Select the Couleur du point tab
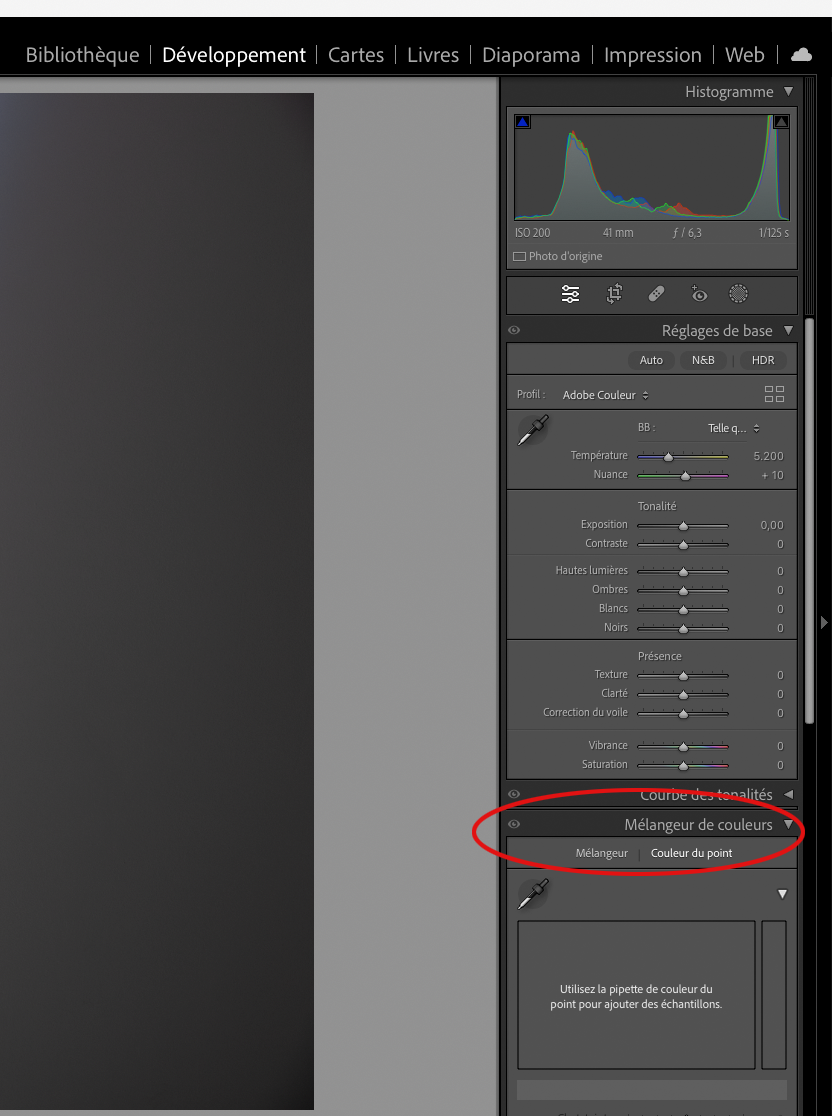 [691, 853]
